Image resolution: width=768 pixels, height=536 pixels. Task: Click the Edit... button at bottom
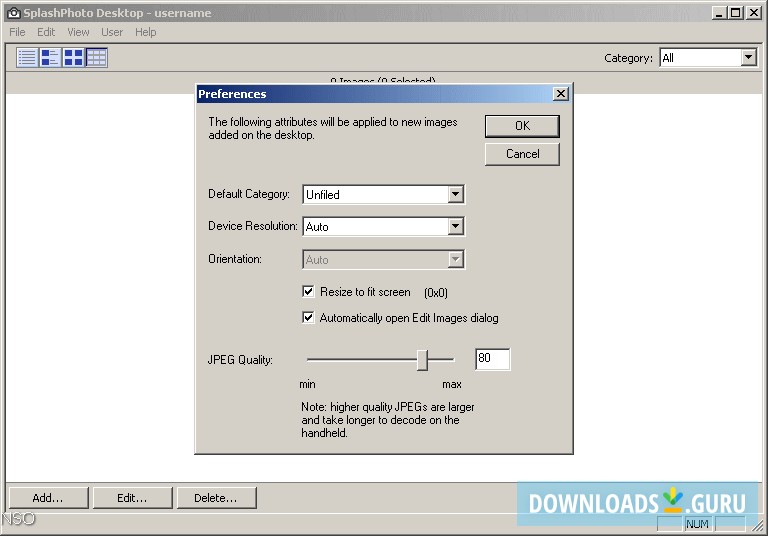coord(133,498)
